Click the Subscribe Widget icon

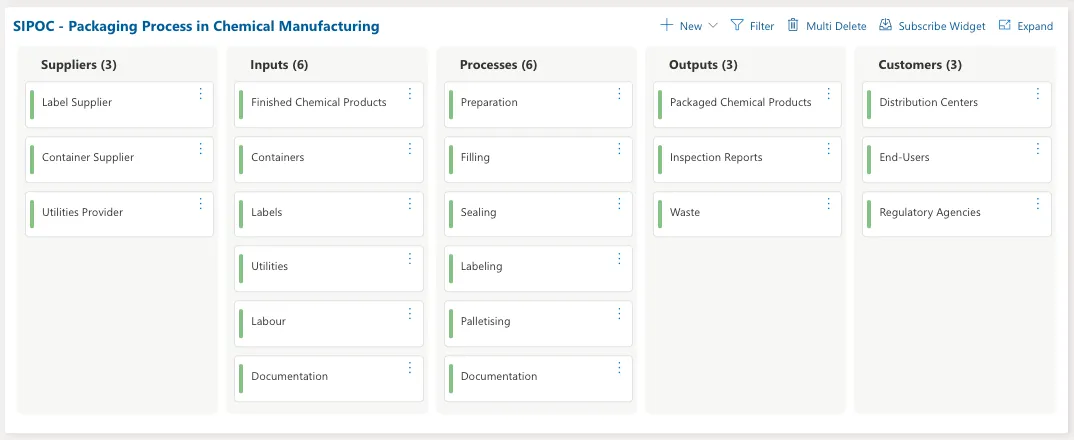coord(886,25)
